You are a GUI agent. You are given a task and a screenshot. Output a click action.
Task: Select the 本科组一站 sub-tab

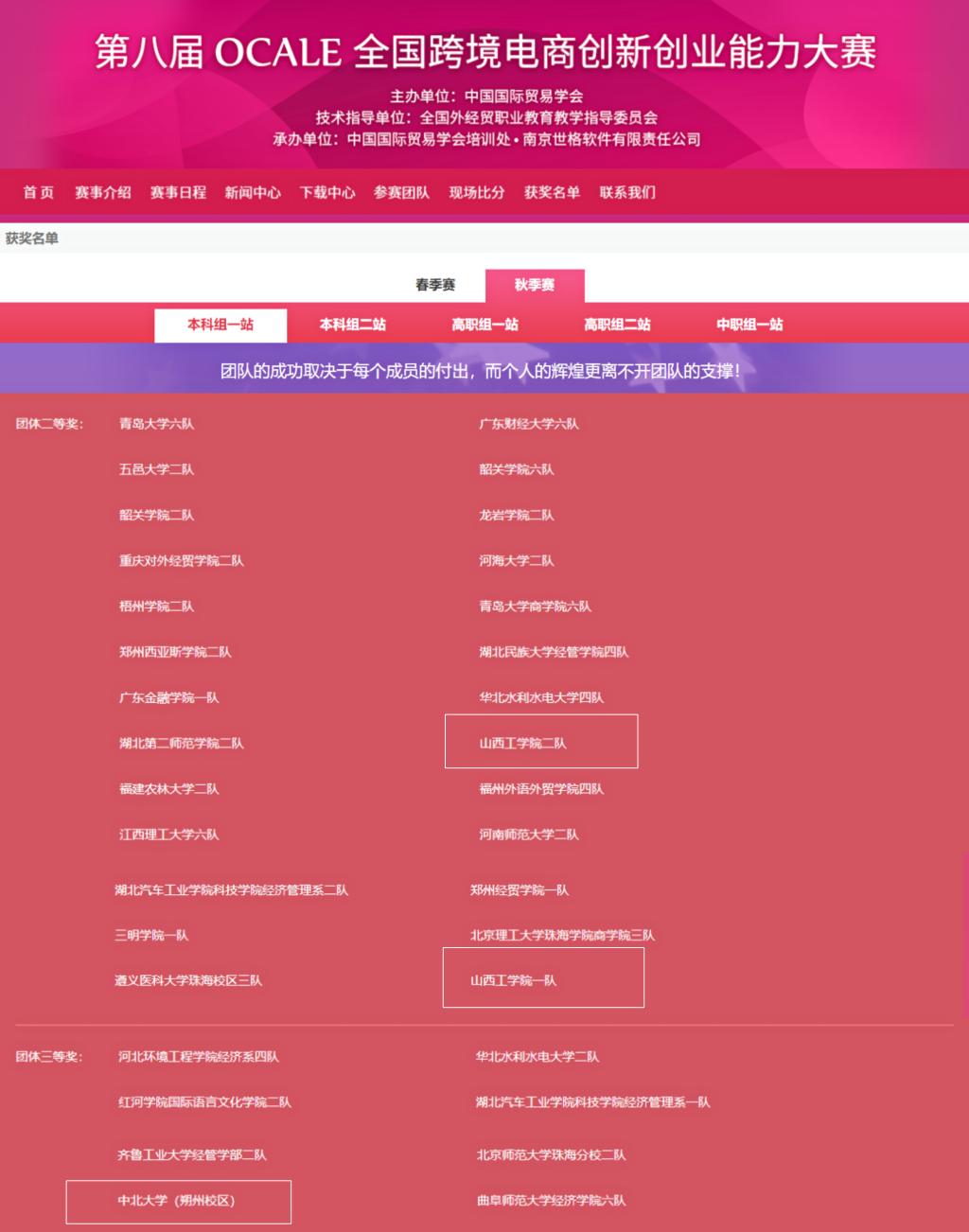(x=220, y=325)
